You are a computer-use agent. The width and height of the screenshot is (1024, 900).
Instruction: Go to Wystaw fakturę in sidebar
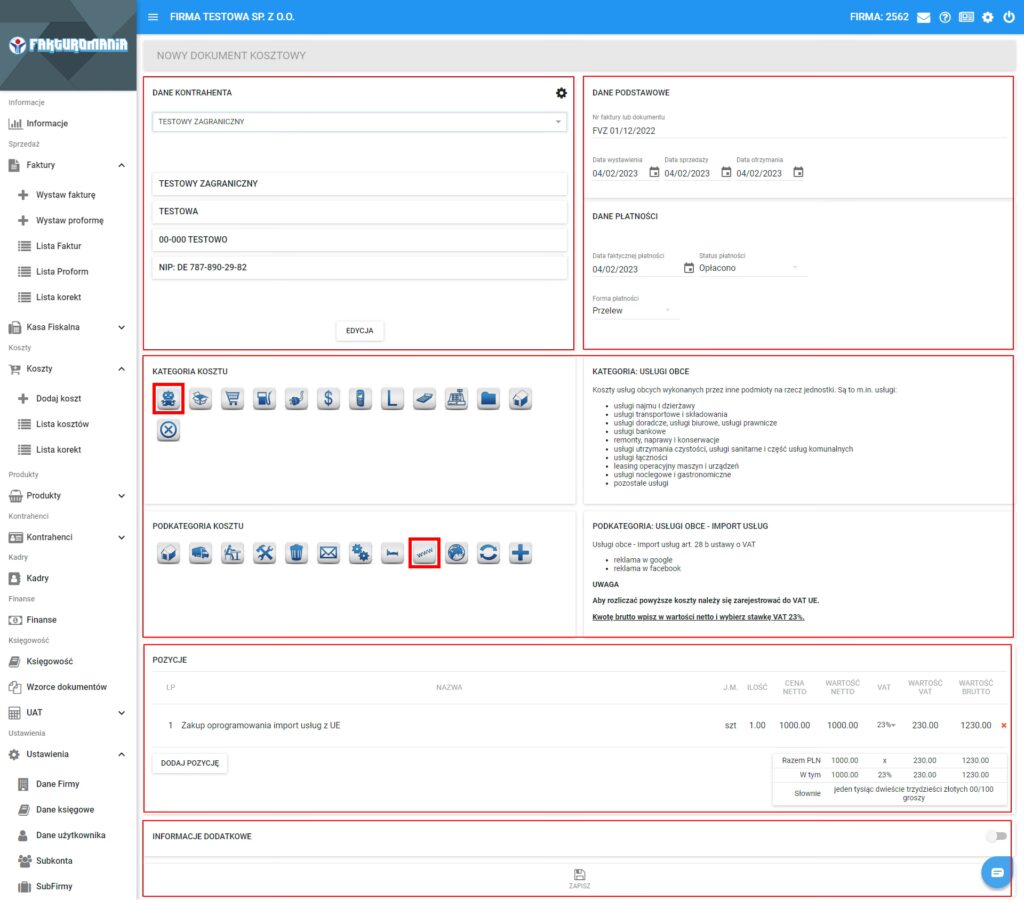pos(65,195)
